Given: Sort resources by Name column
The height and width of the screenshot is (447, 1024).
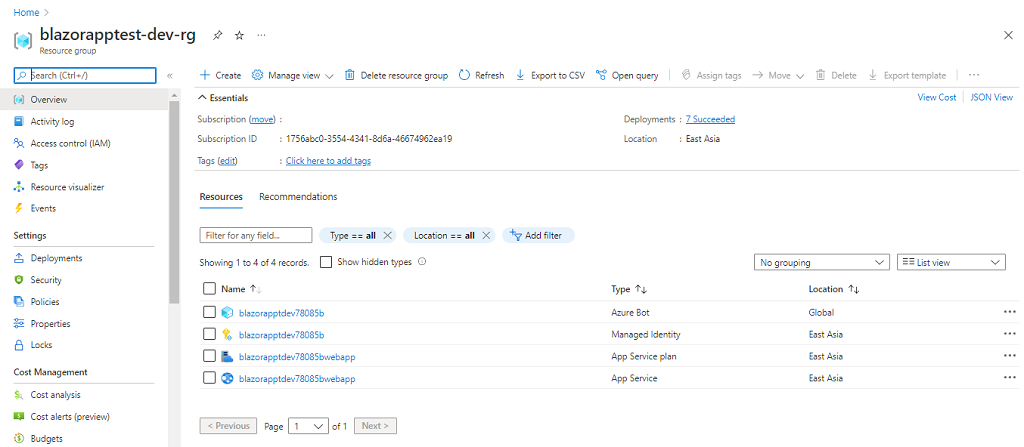Looking at the screenshot, I should (242, 289).
